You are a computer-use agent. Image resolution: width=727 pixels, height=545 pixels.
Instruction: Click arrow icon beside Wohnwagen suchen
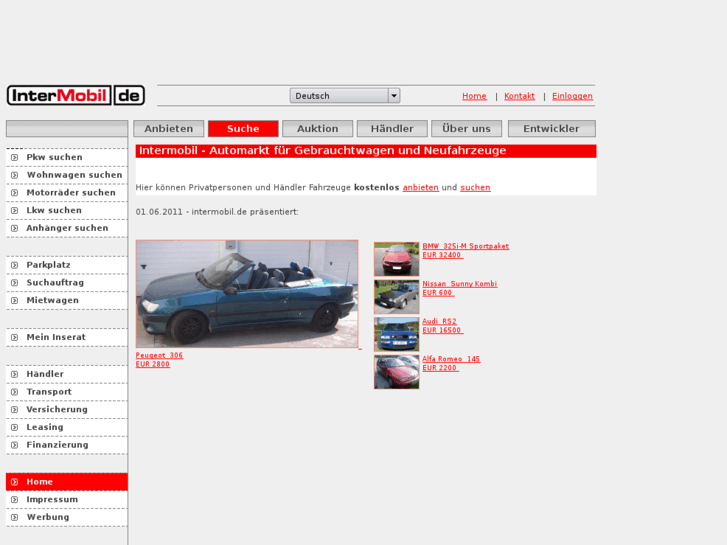tap(14, 175)
